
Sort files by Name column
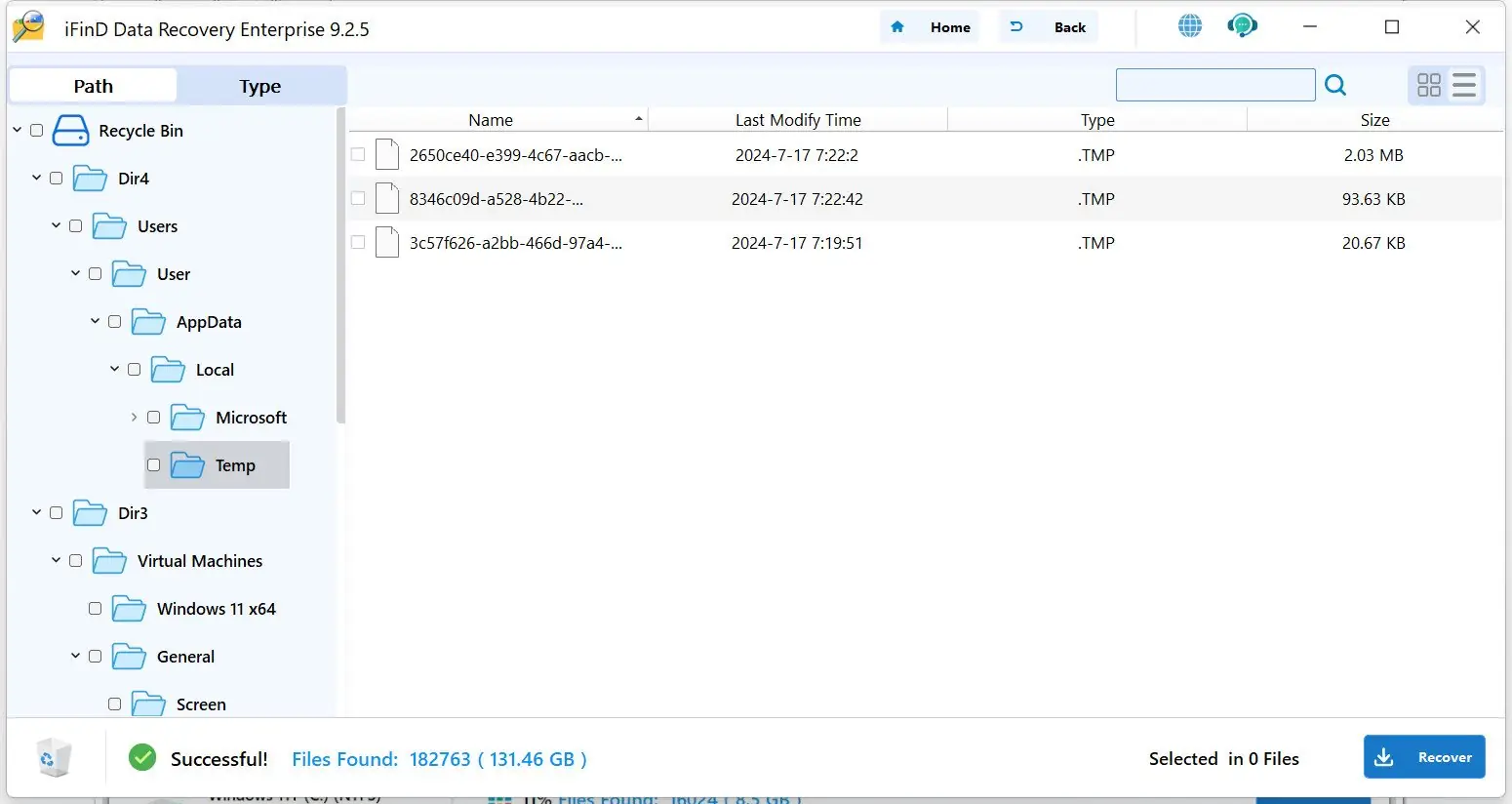point(498,120)
